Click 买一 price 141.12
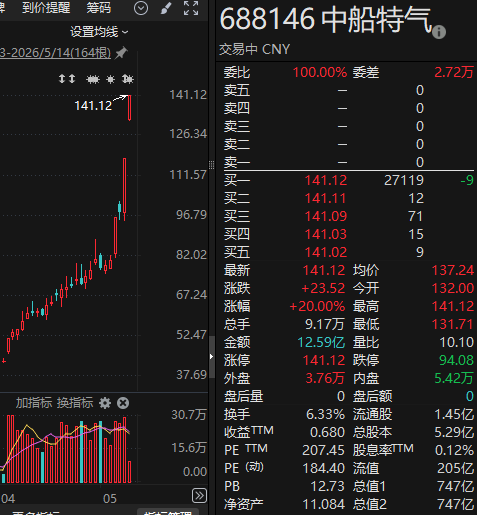 [326, 180]
